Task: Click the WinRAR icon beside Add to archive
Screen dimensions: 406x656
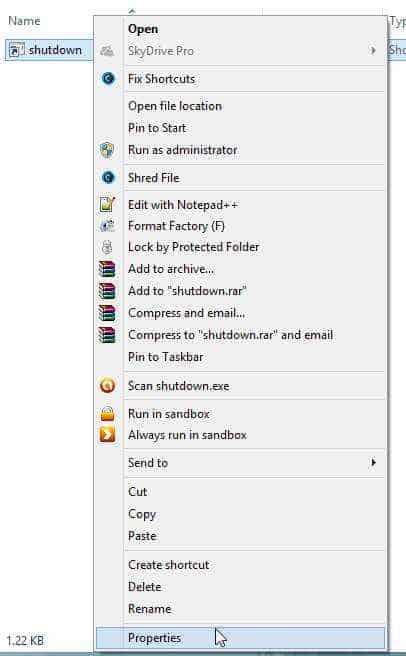Action: pos(107,269)
